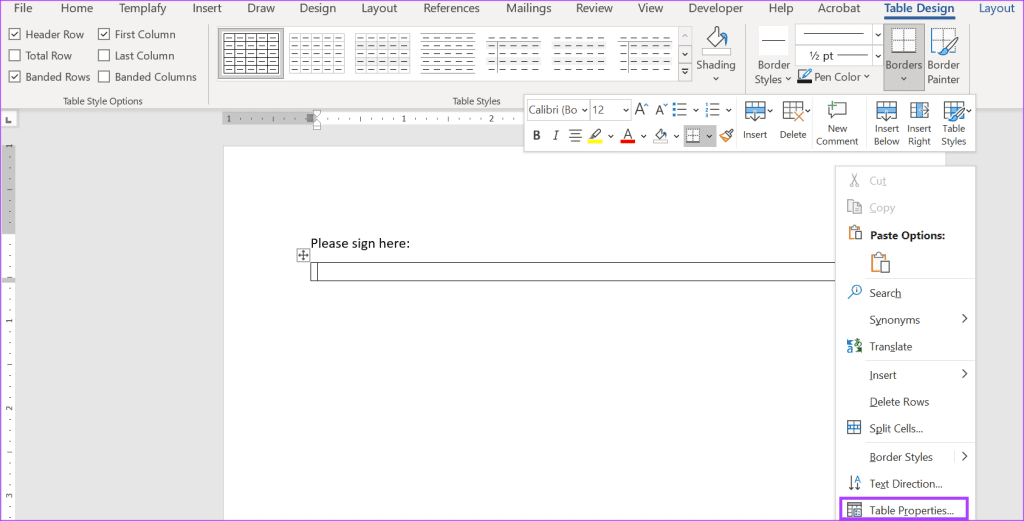
Task: Apply yellow text highlight color
Action: coord(595,136)
